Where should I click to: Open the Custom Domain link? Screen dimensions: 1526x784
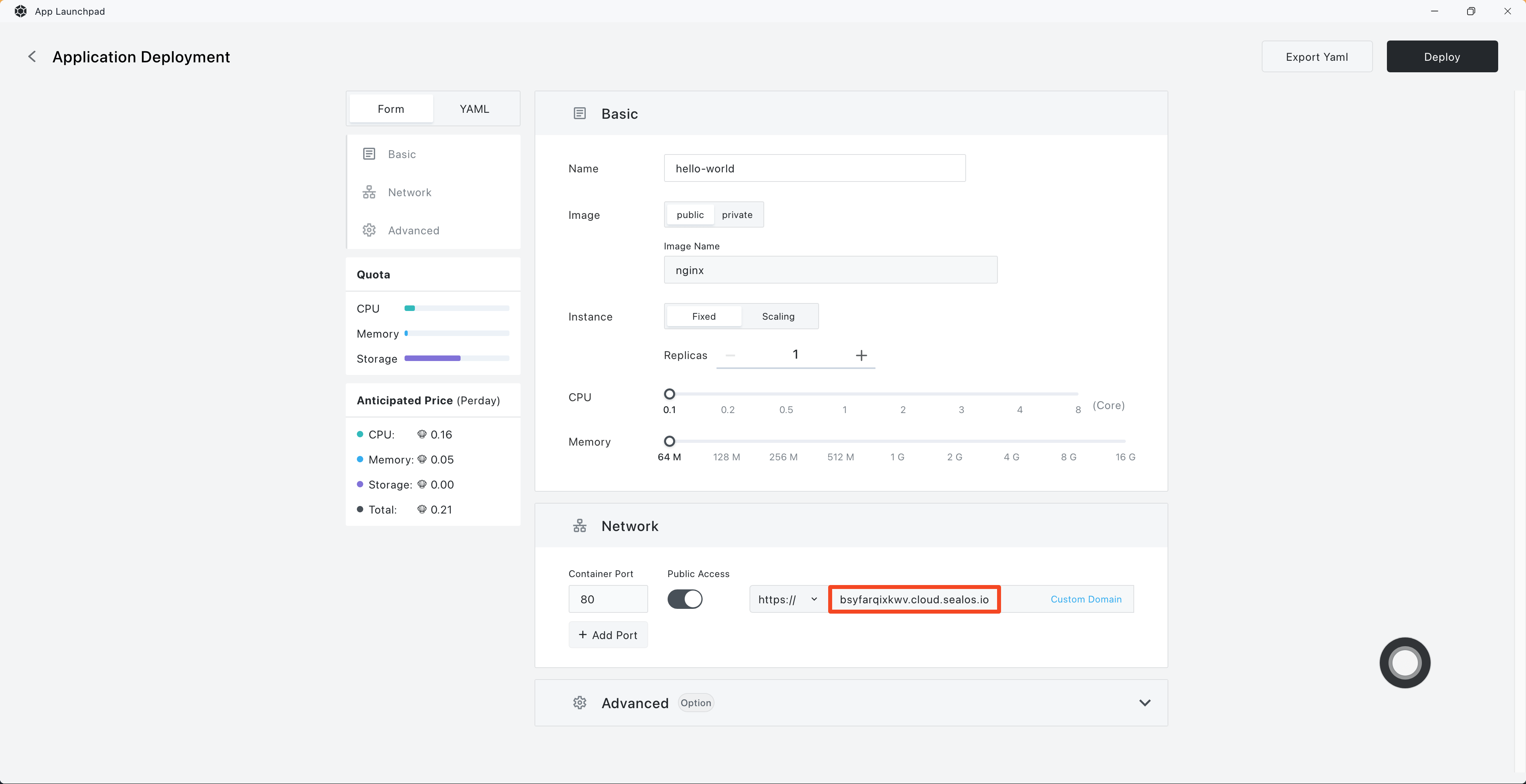[1086, 599]
